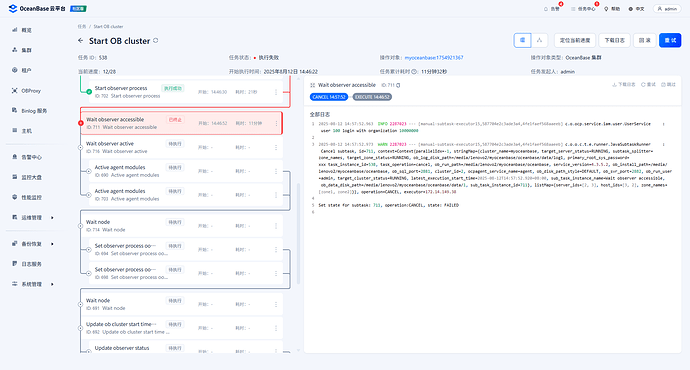The image size is (690, 370).
Task: Download the subtask log in detail panel
Action: click(x=624, y=84)
